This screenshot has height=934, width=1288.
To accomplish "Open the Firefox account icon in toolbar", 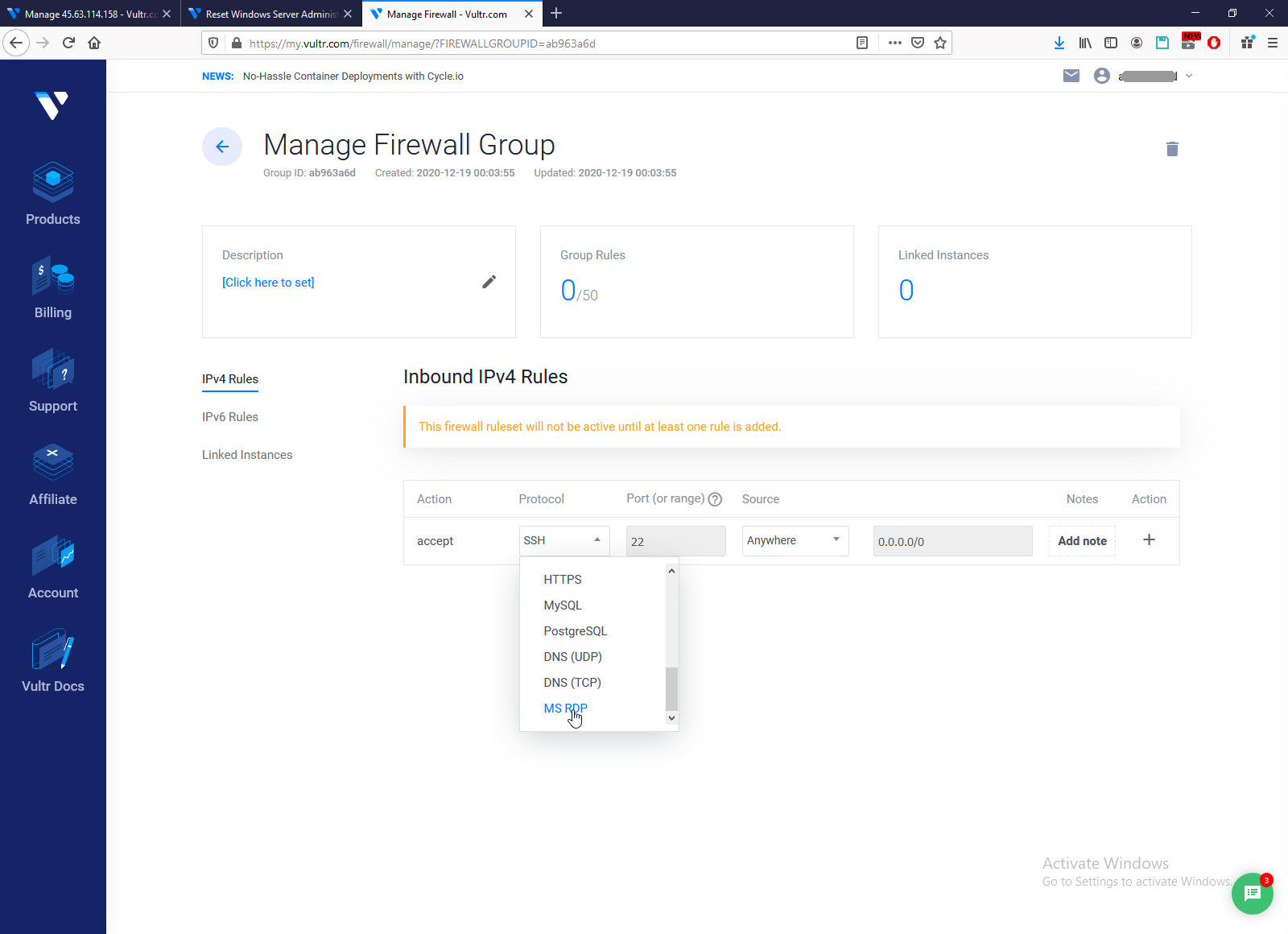I will pos(1137,43).
